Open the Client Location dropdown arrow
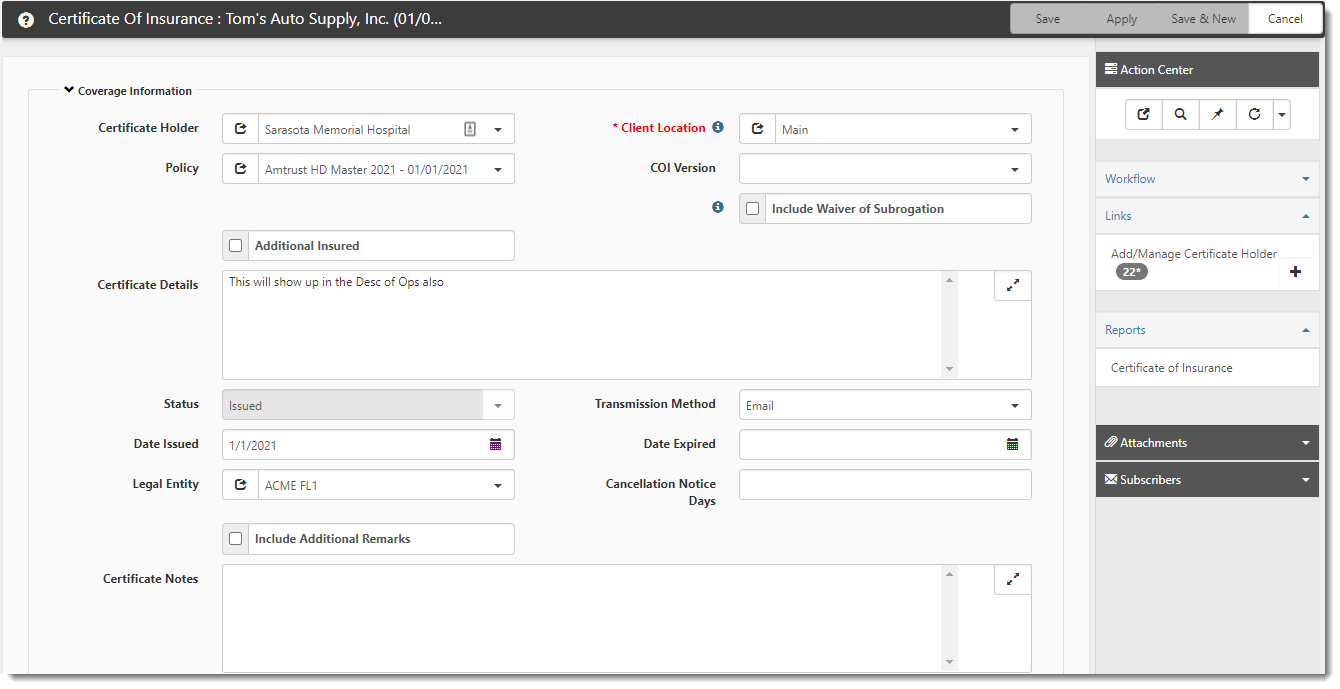The height and width of the screenshot is (689, 1340). 1015,129
